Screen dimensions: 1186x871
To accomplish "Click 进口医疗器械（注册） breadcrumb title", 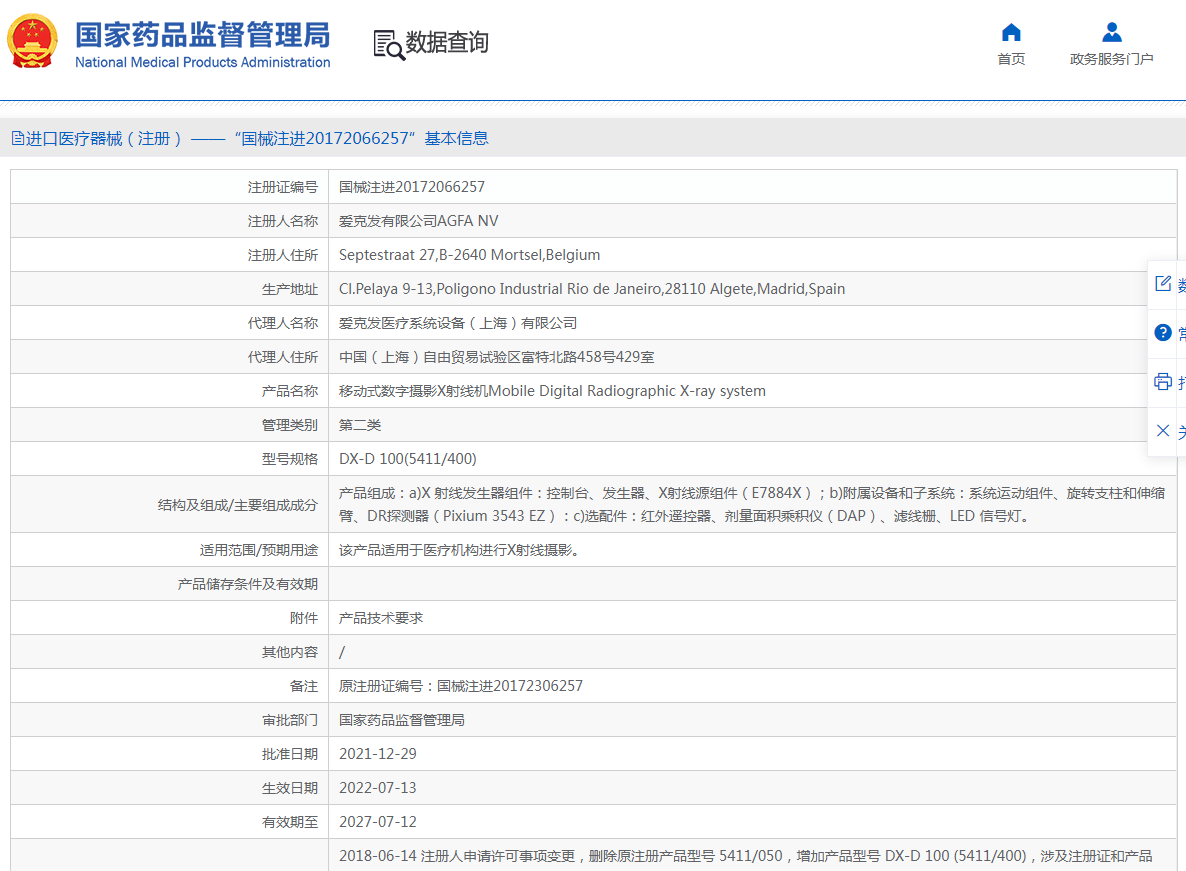I will (x=104, y=138).
